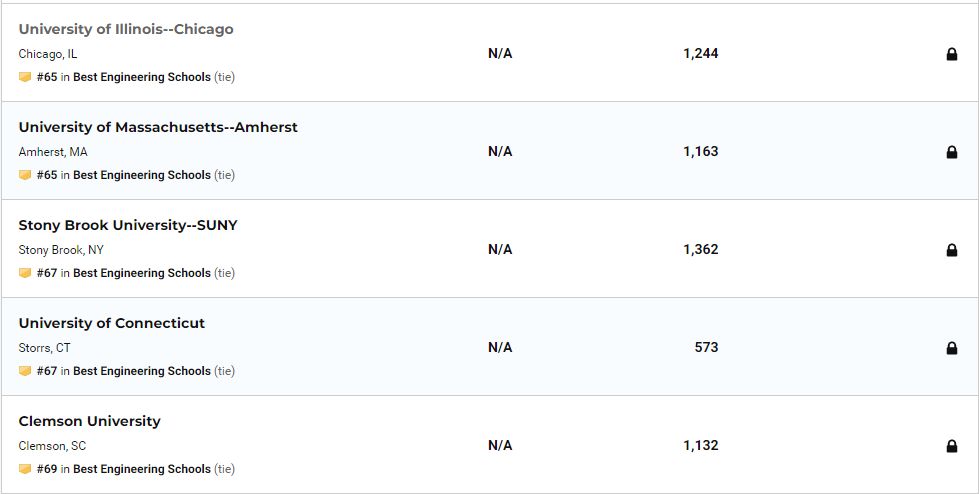Viewport: 979px width, 494px height.
Task: Click the lock icon for University of Massachusetts--Amherst
Action: (951, 152)
